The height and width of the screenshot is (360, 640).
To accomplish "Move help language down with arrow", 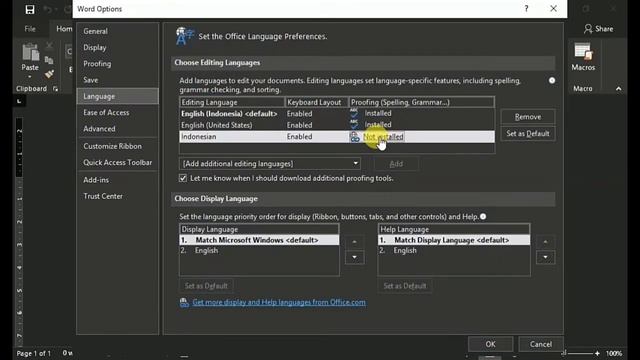I will tap(545, 257).
